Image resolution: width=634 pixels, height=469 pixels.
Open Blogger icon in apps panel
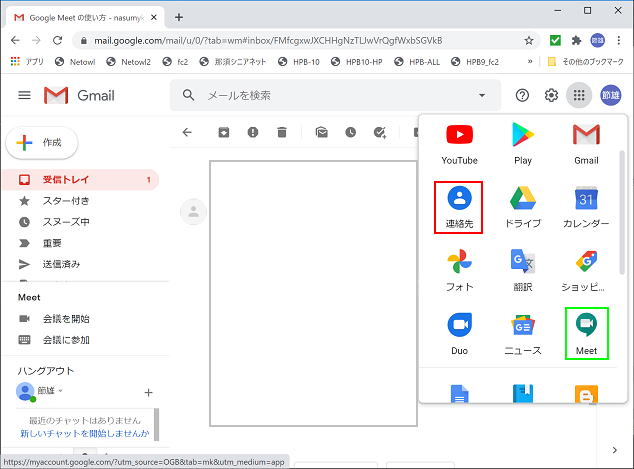tap(586, 393)
